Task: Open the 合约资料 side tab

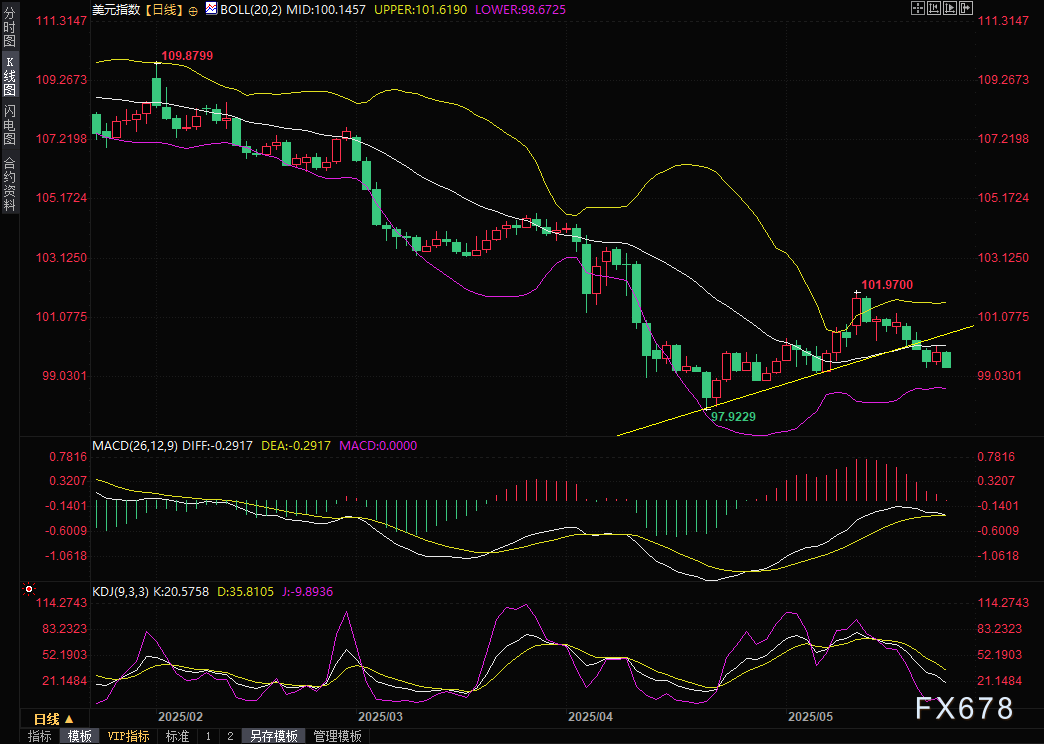Action: click(9, 183)
